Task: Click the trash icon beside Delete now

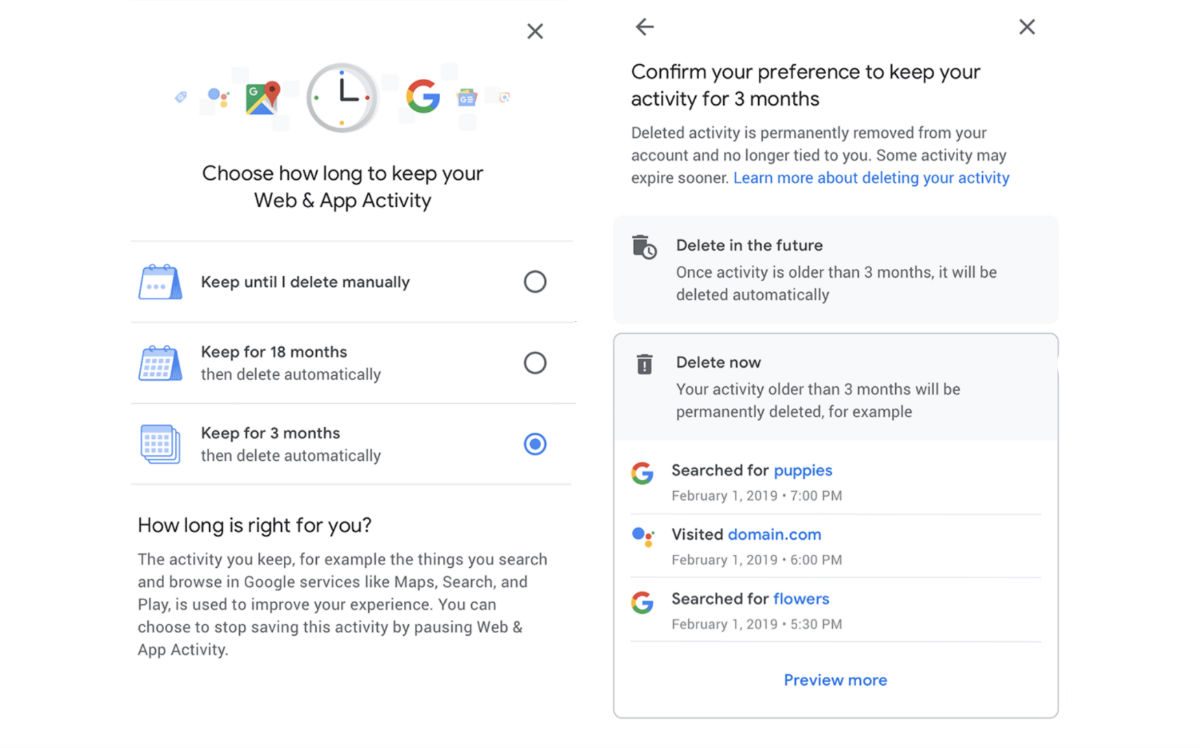Action: (645, 364)
